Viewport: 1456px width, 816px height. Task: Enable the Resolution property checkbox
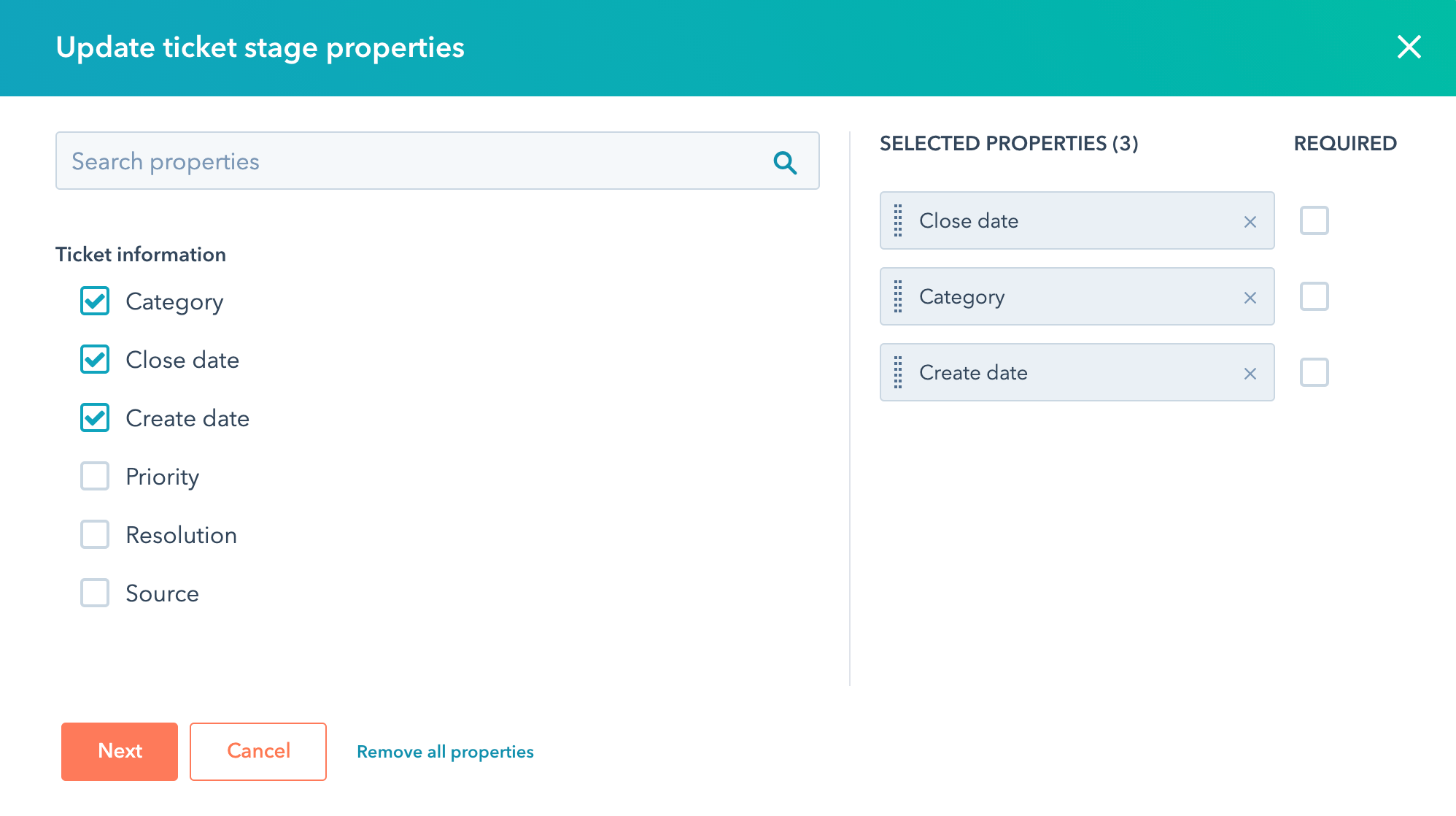[95, 534]
